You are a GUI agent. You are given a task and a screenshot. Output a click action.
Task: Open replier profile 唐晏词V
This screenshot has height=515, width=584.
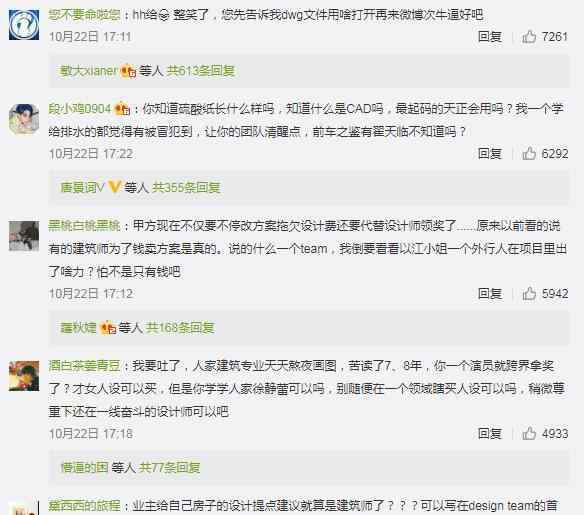click(82, 187)
